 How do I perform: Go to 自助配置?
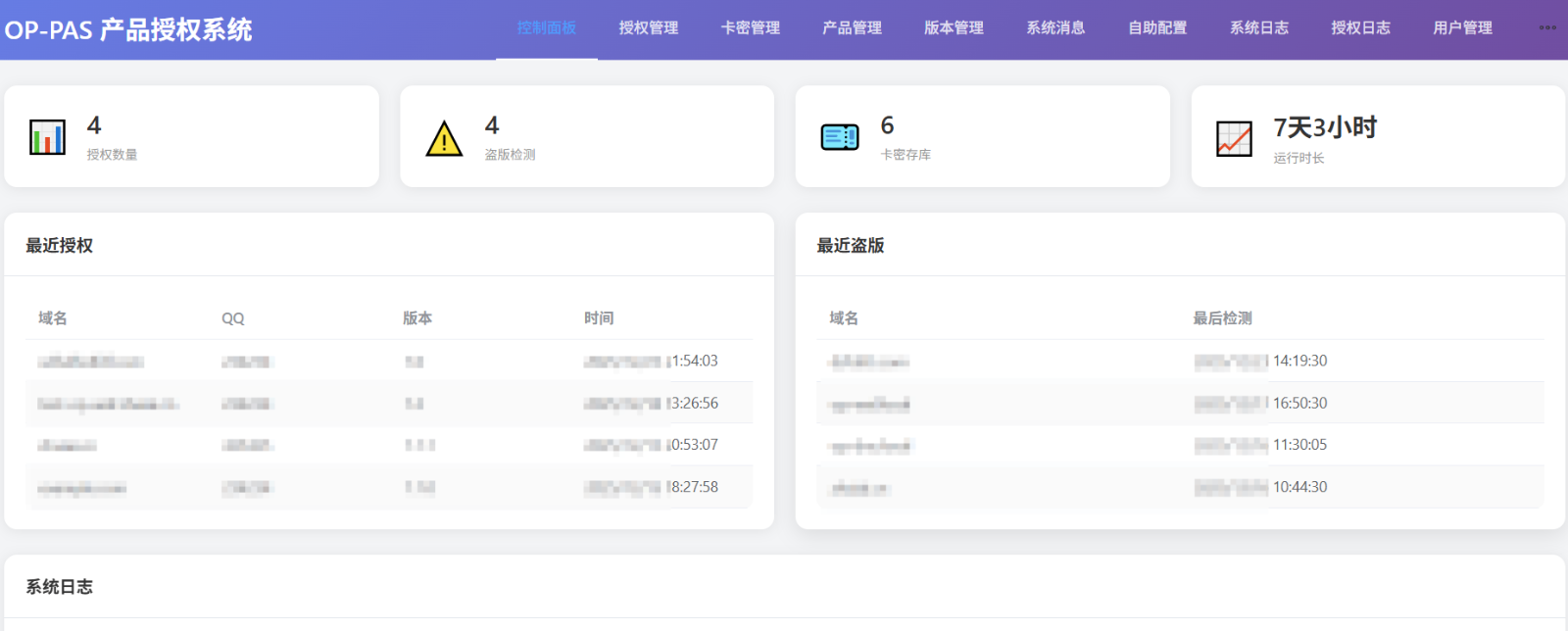(1158, 28)
